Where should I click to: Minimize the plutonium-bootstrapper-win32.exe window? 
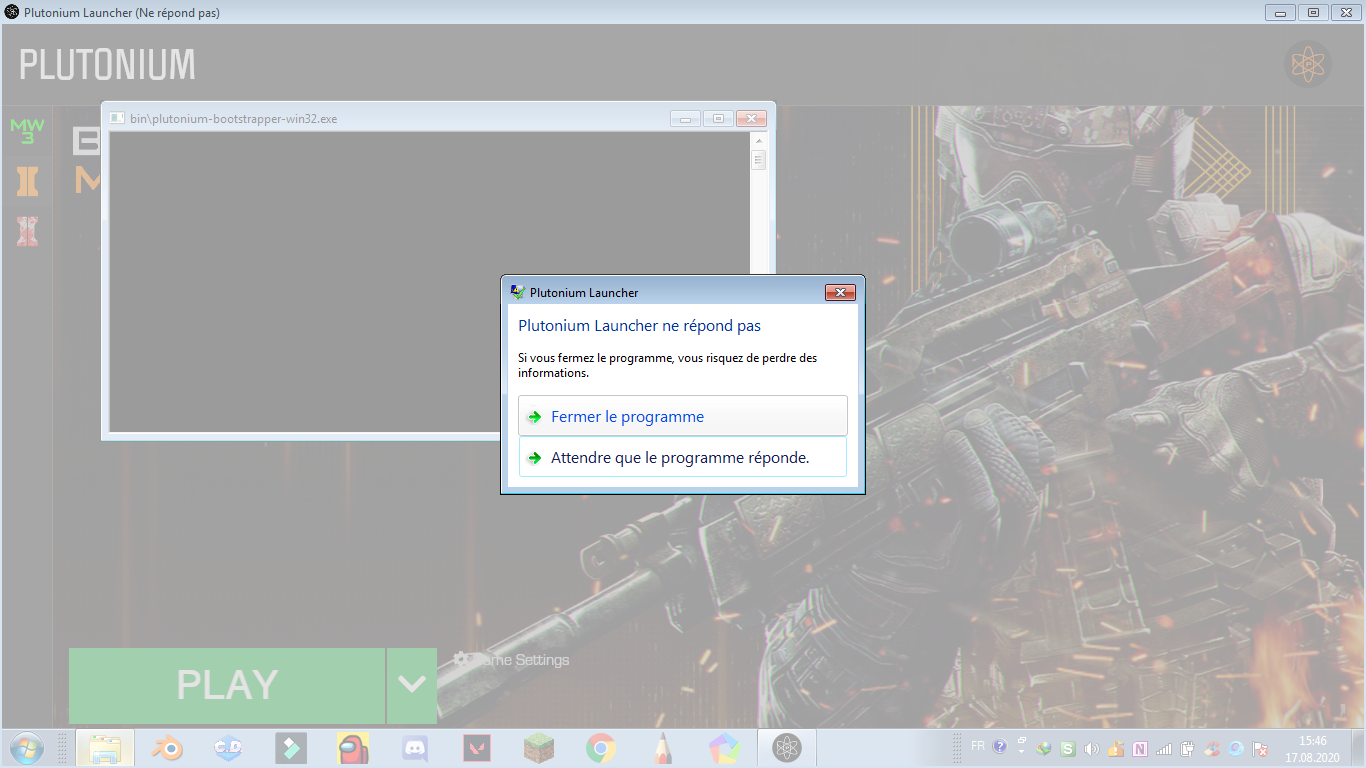tap(685, 118)
